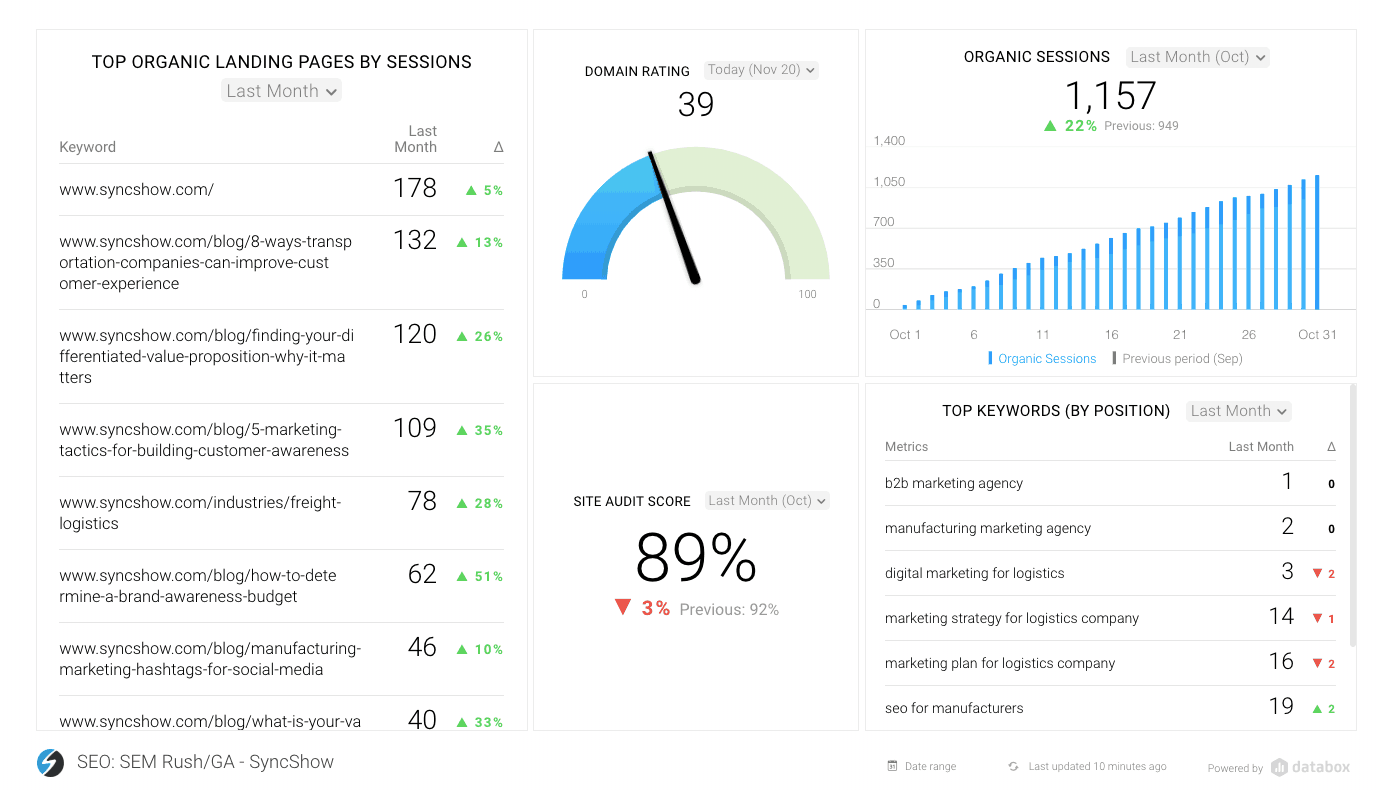Click the b2b marketing agency keyword

pyautogui.click(x=953, y=483)
